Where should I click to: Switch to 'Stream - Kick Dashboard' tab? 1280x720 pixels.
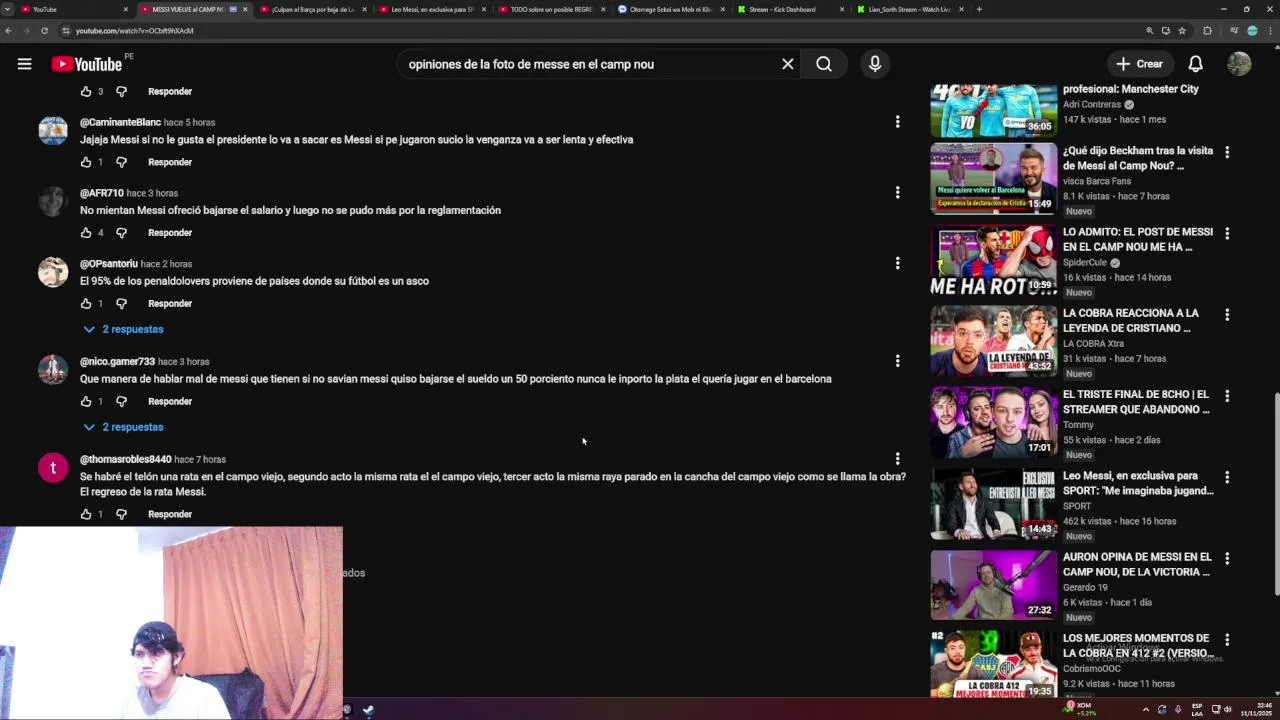[790, 9]
